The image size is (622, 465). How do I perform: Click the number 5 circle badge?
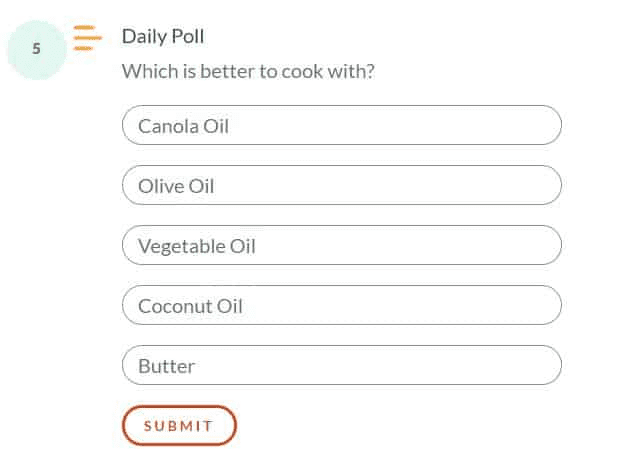tap(37, 50)
